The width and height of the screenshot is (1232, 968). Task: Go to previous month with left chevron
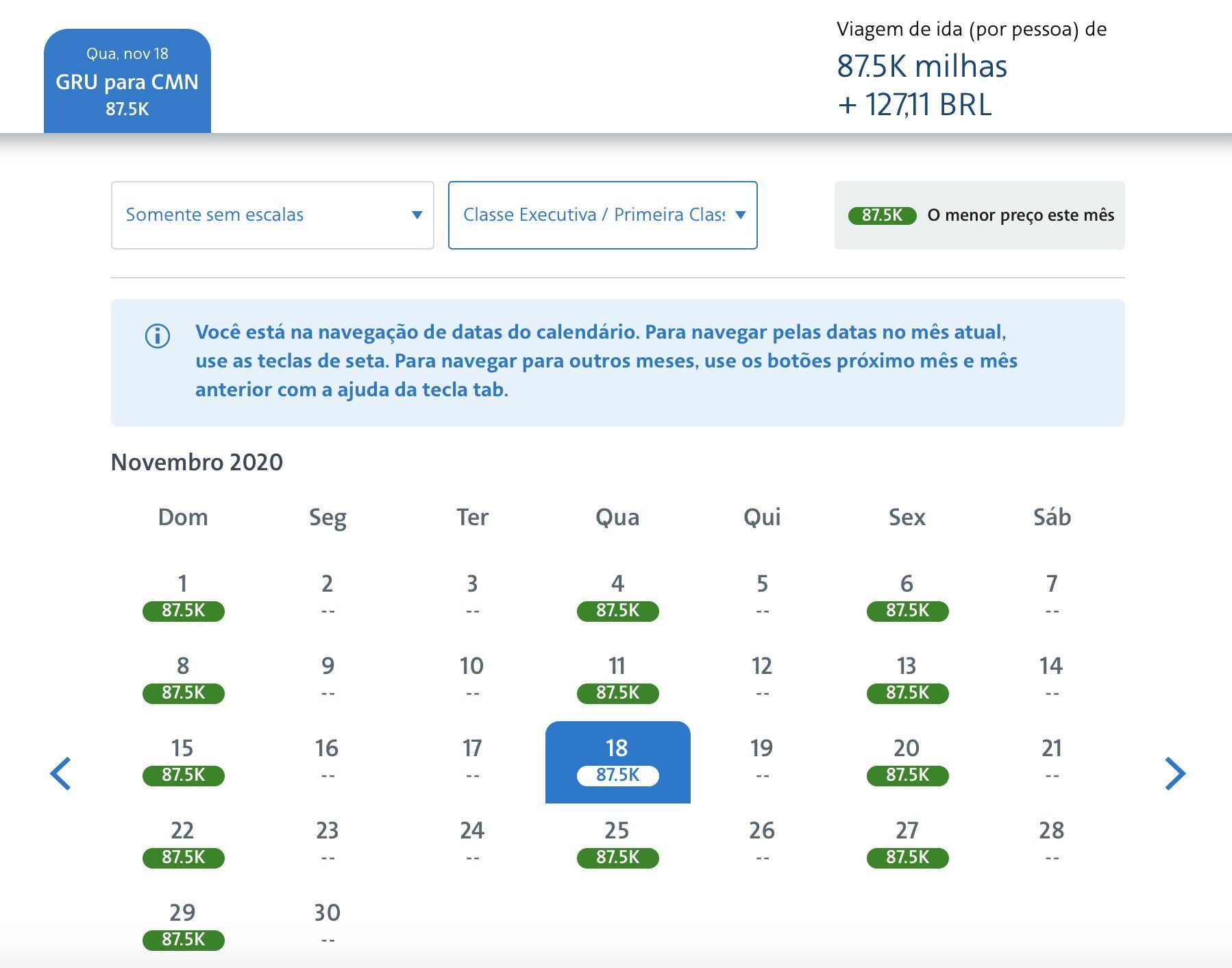click(x=61, y=774)
